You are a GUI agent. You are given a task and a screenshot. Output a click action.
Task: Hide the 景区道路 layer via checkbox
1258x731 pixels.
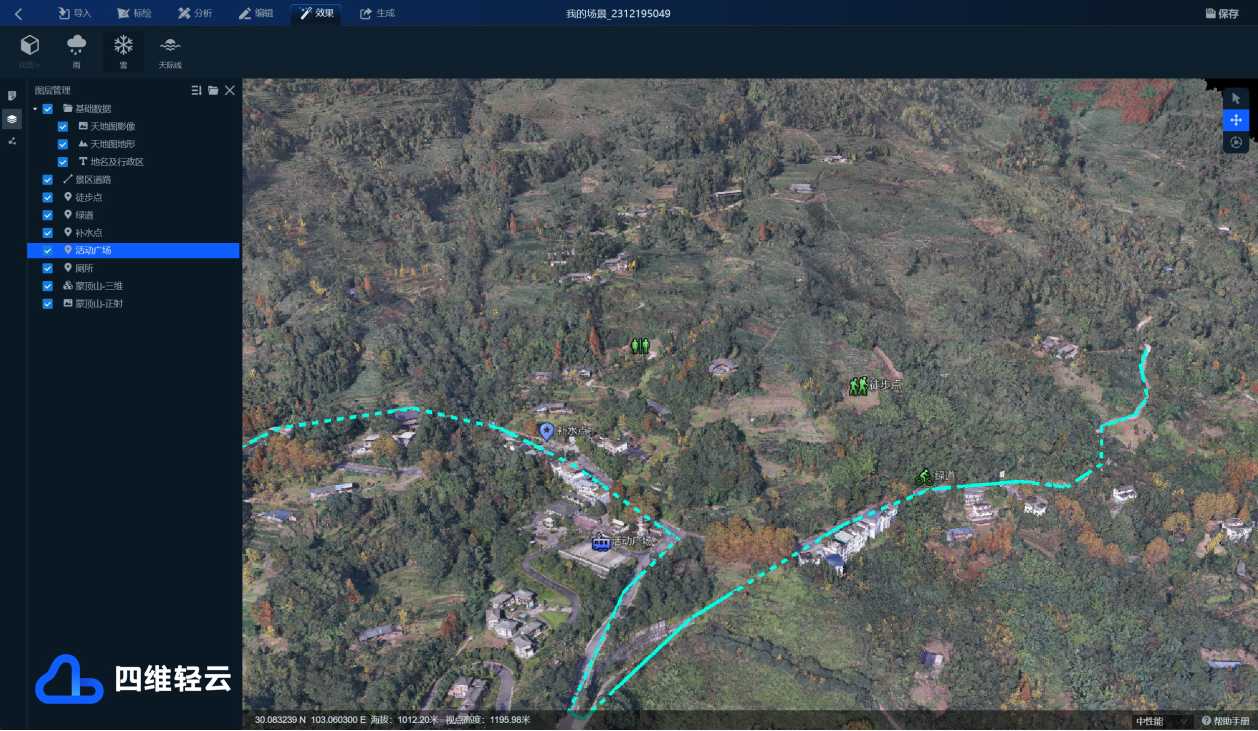[x=47, y=179]
